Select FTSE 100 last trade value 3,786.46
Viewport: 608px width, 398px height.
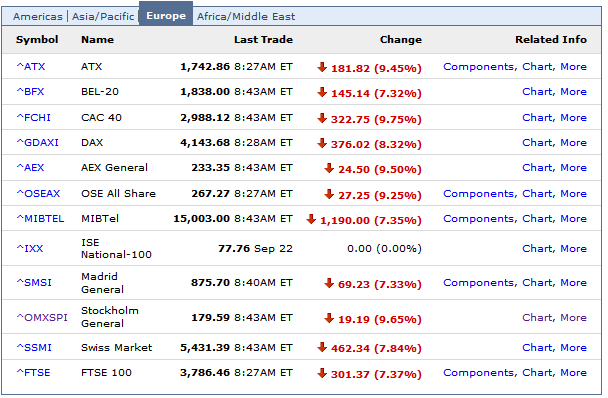tap(205, 373)
